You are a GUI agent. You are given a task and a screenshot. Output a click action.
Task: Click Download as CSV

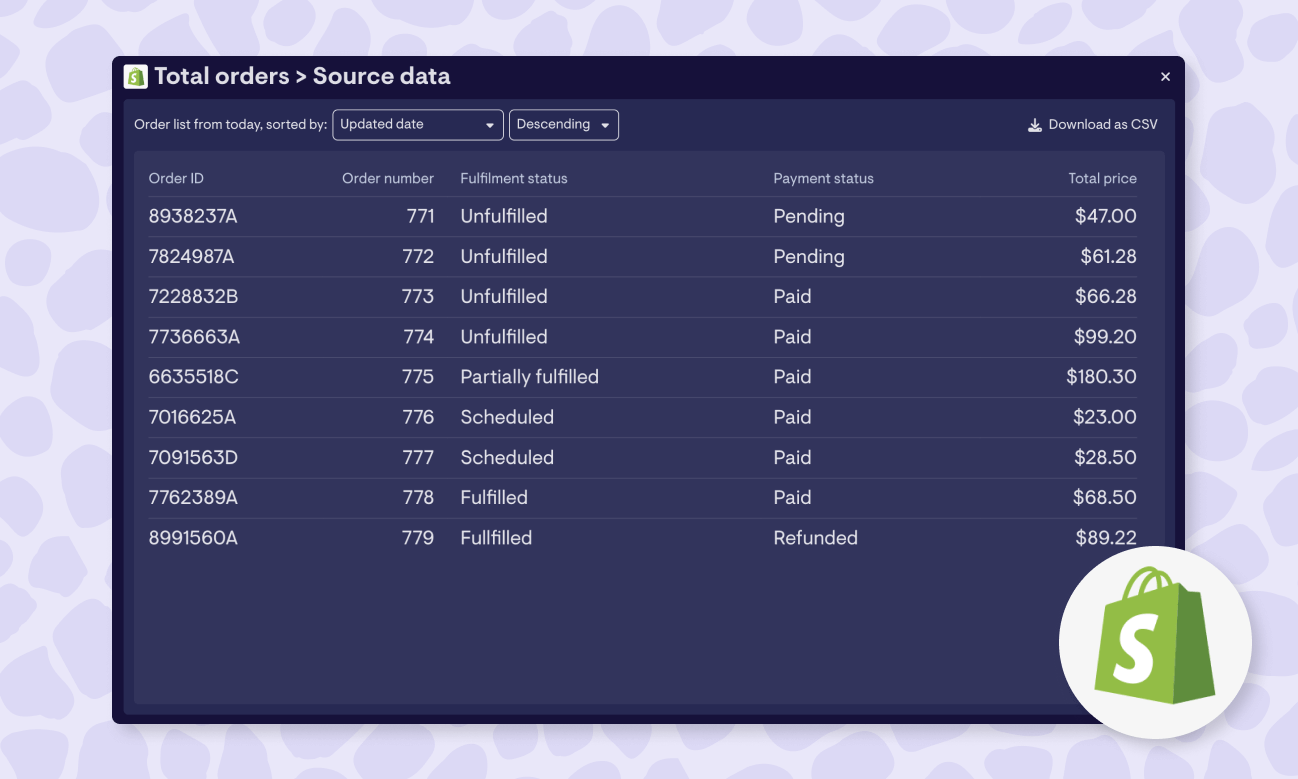click(1093, 125)
